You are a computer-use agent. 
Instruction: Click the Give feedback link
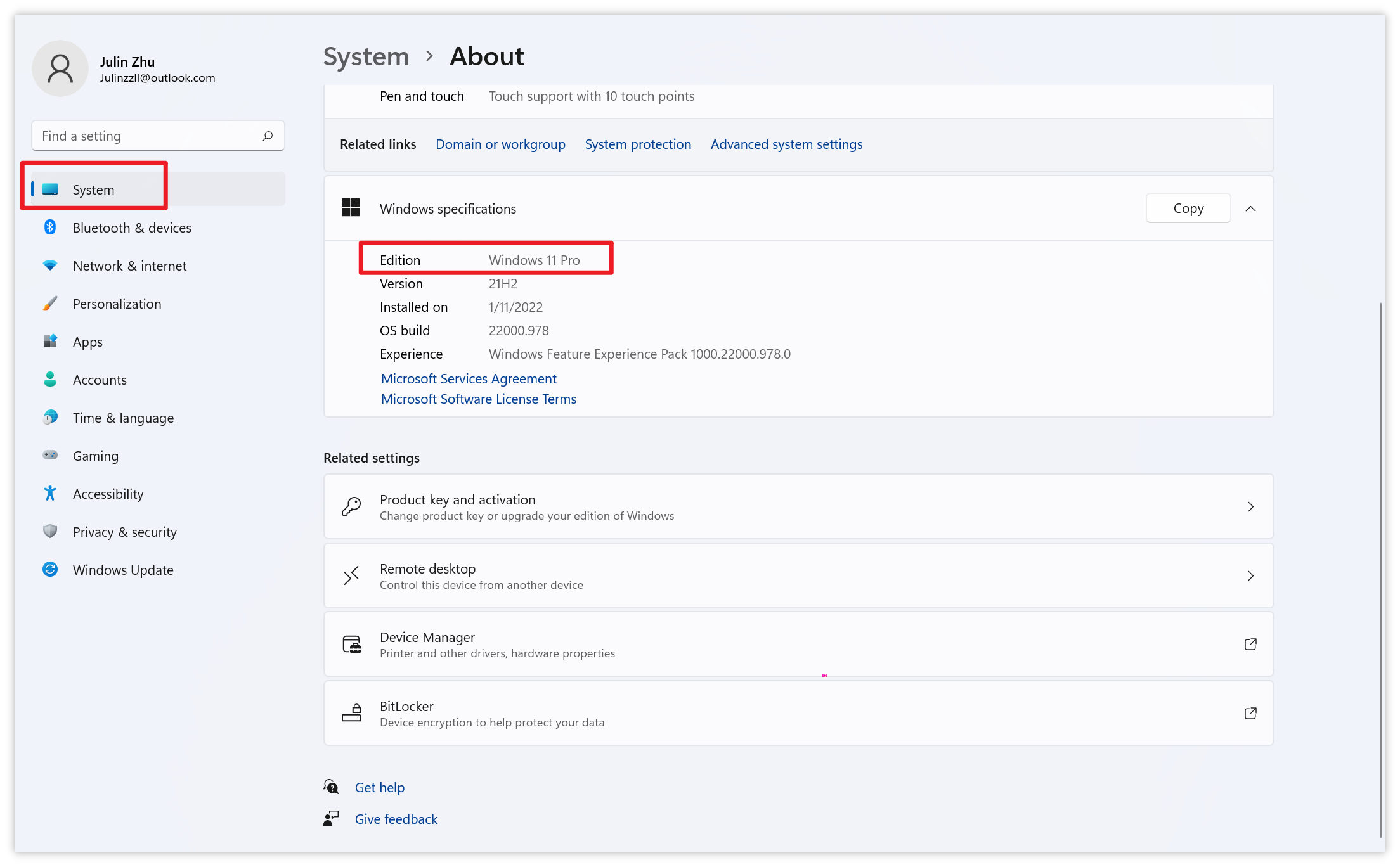point(396,819)
